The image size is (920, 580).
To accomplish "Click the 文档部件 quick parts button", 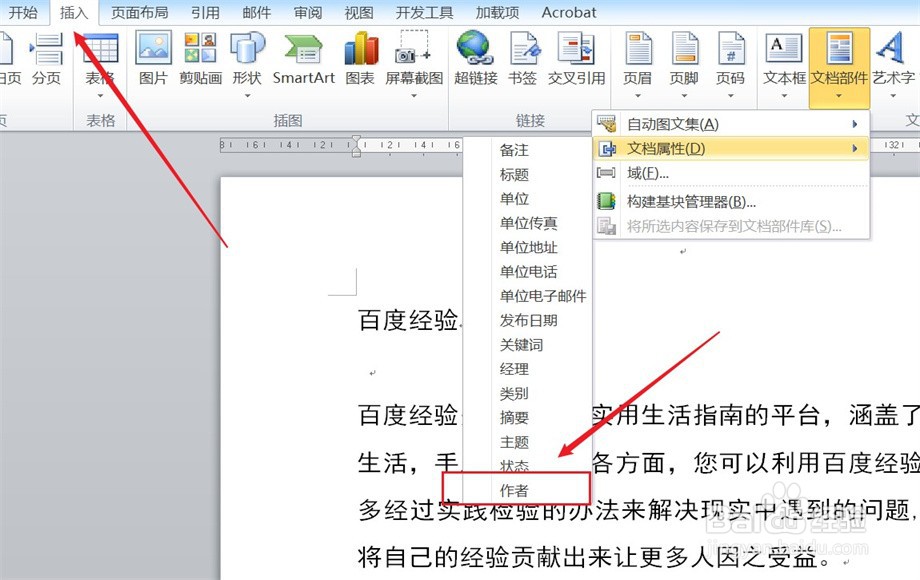I will point(839,67).
